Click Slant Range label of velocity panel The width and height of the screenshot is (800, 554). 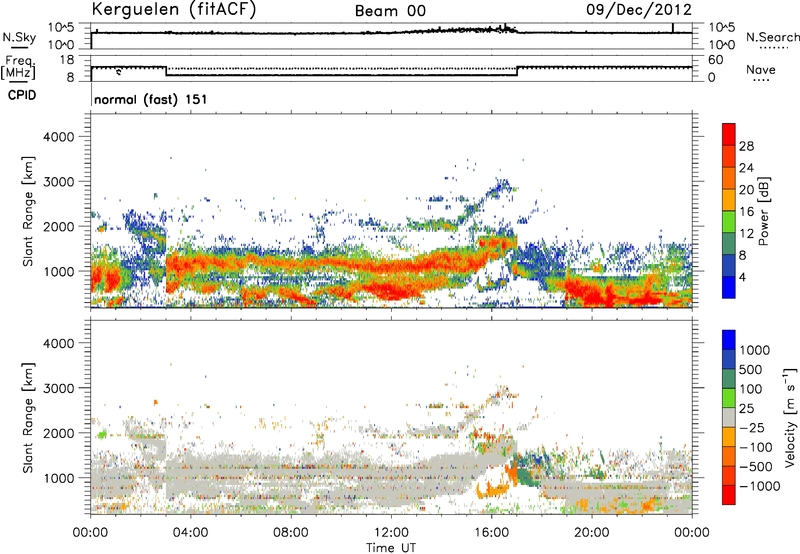click(x=28, y=417)
